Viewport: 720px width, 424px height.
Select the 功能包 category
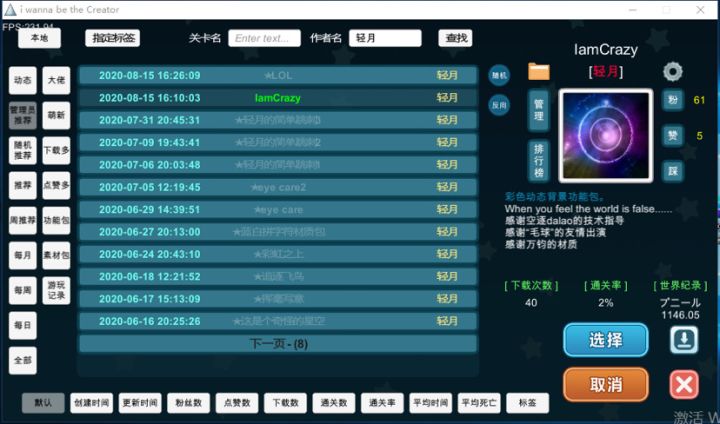(x=56, y=220)
